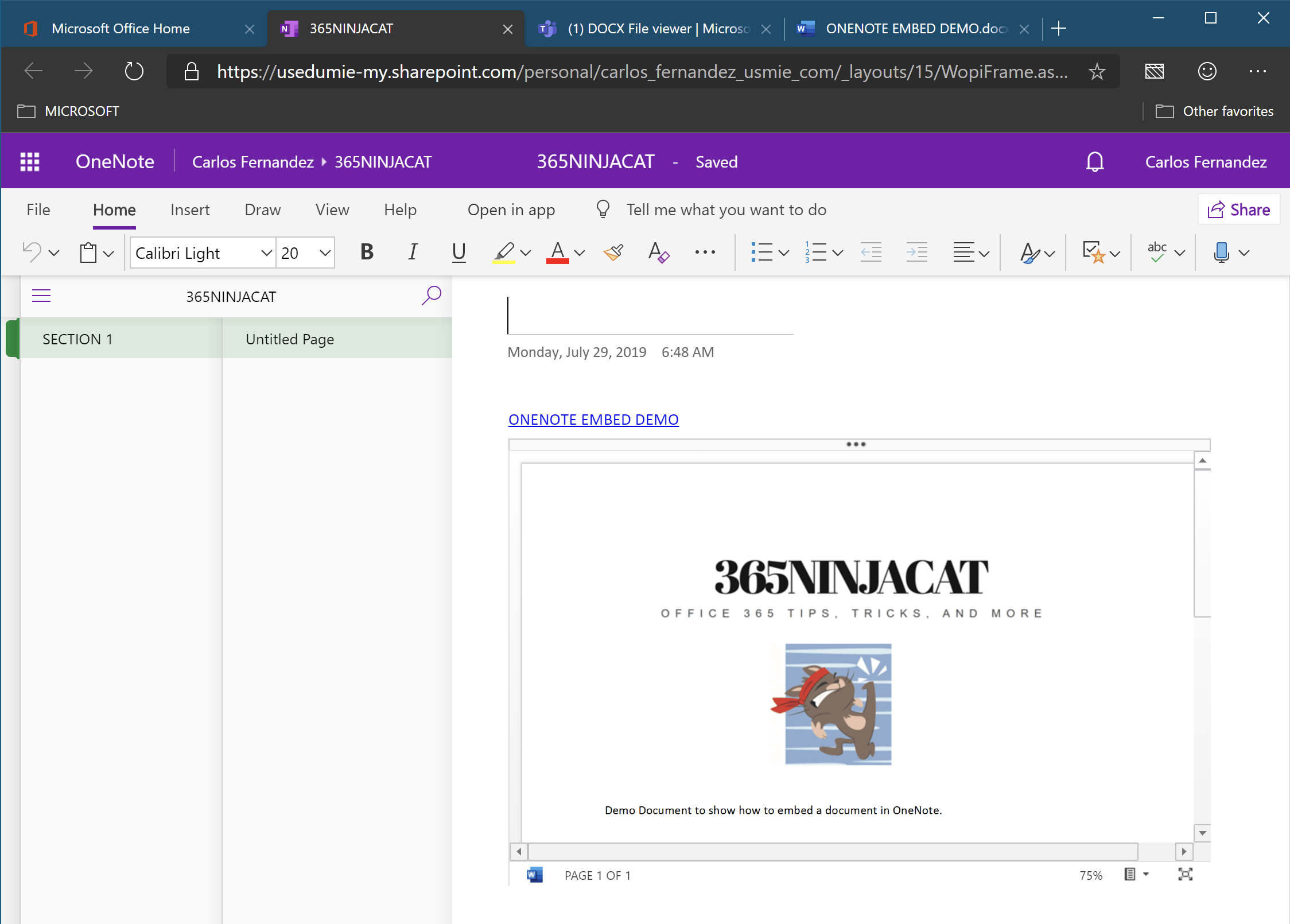This screenshot has height=924, width=1290.
Task: Expand the Calibri Light font dropdown
Action: click(266, 253)
